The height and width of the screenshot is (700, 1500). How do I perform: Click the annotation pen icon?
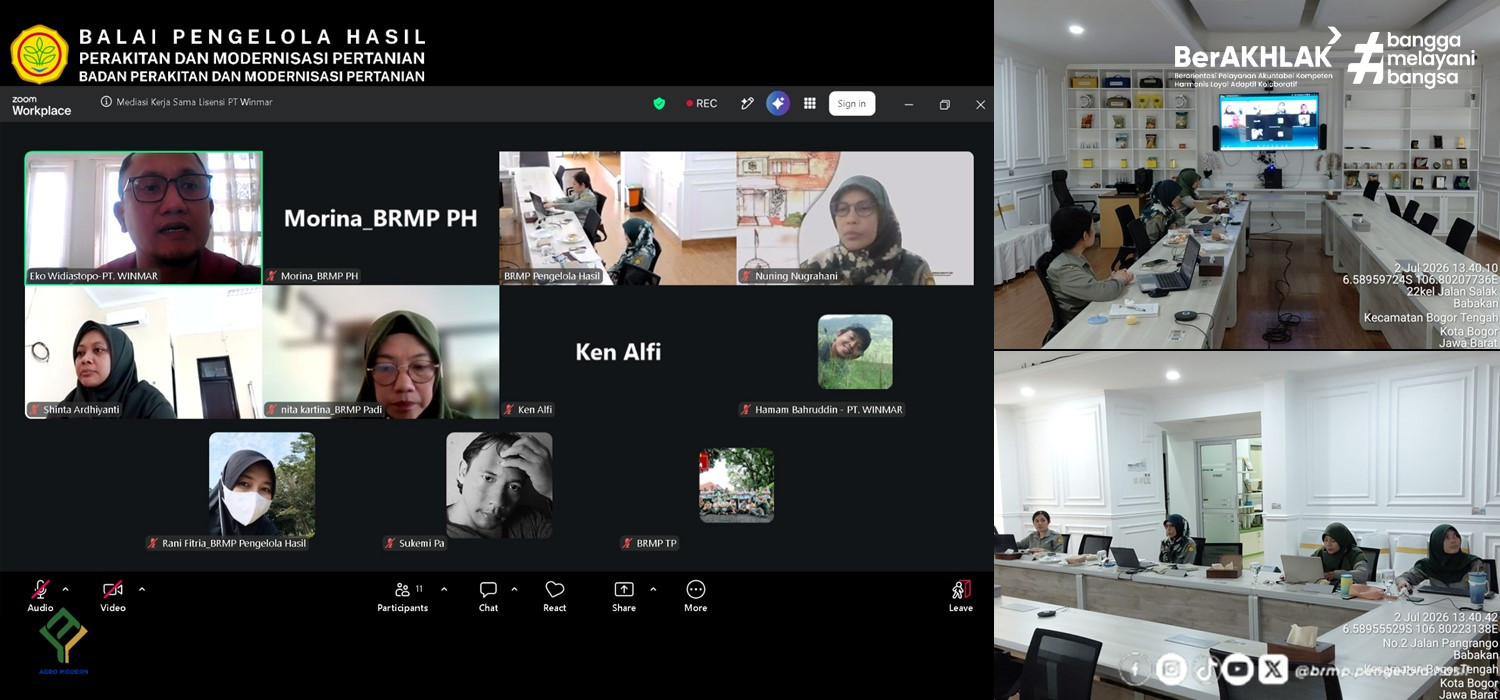[x=747, y=103]
